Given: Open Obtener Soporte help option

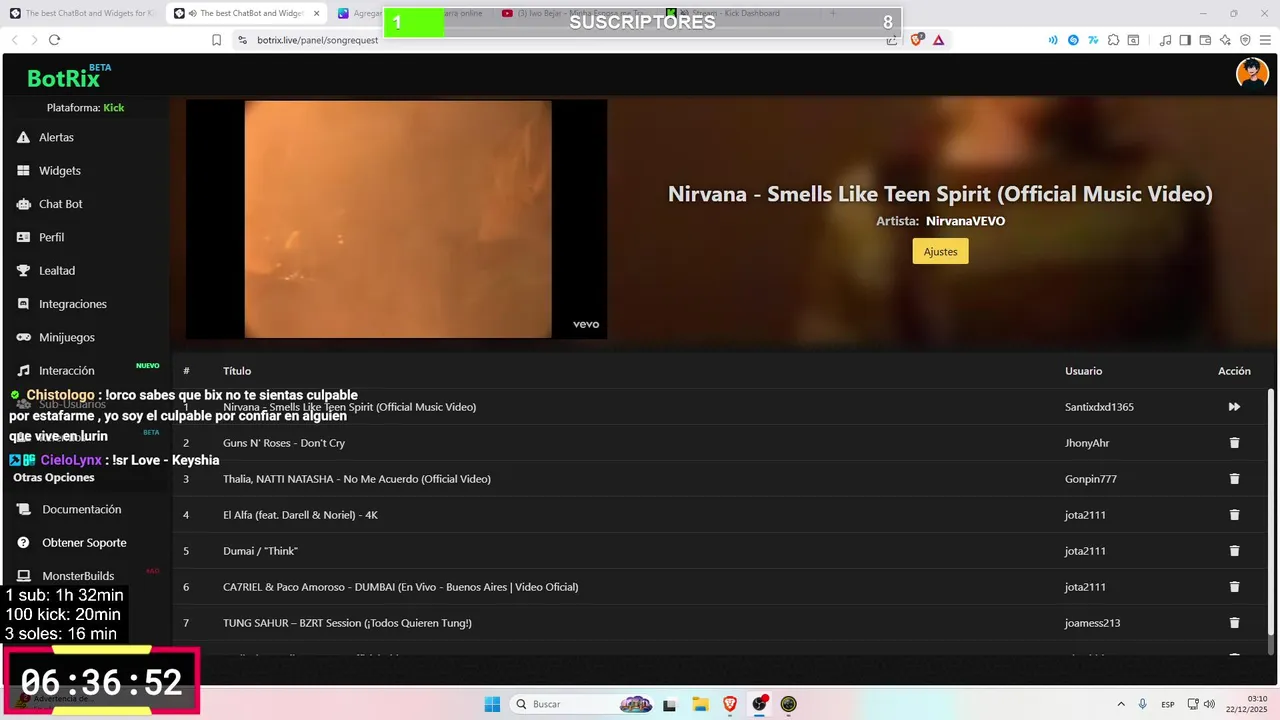Looking at the screenshot, I should coord(84,543).
